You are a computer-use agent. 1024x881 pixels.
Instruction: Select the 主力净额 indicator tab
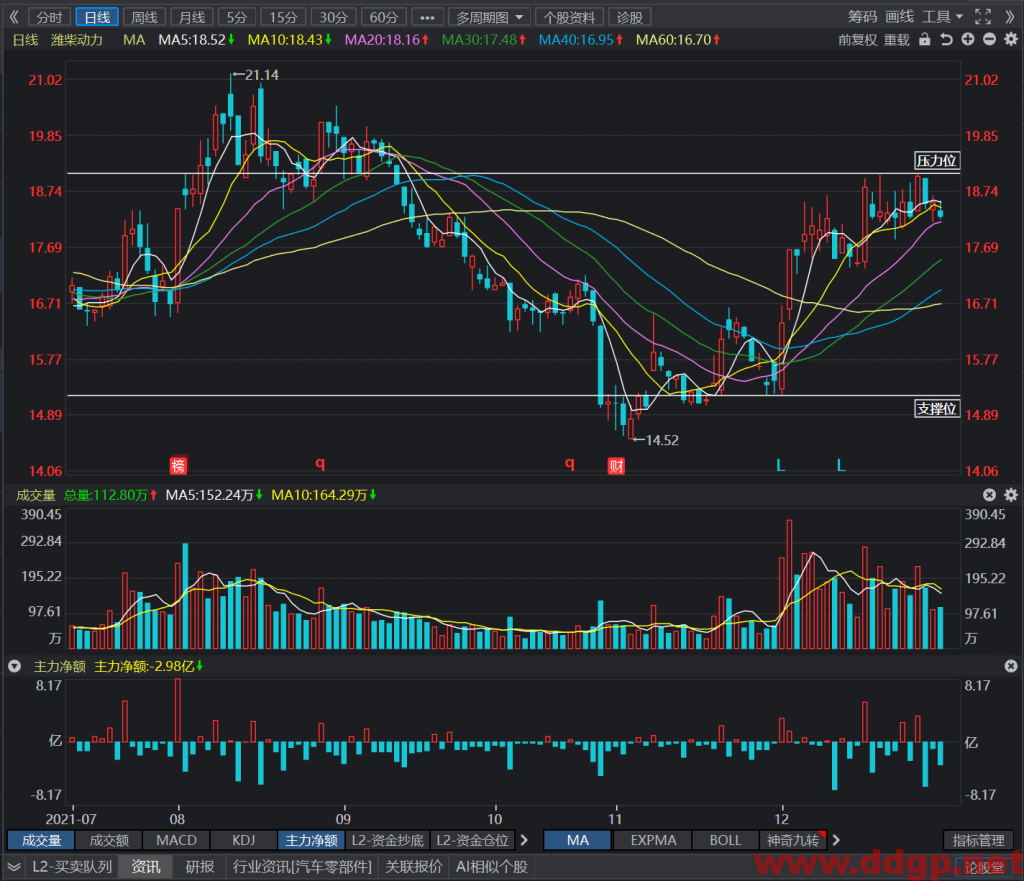tap(312, 840)
